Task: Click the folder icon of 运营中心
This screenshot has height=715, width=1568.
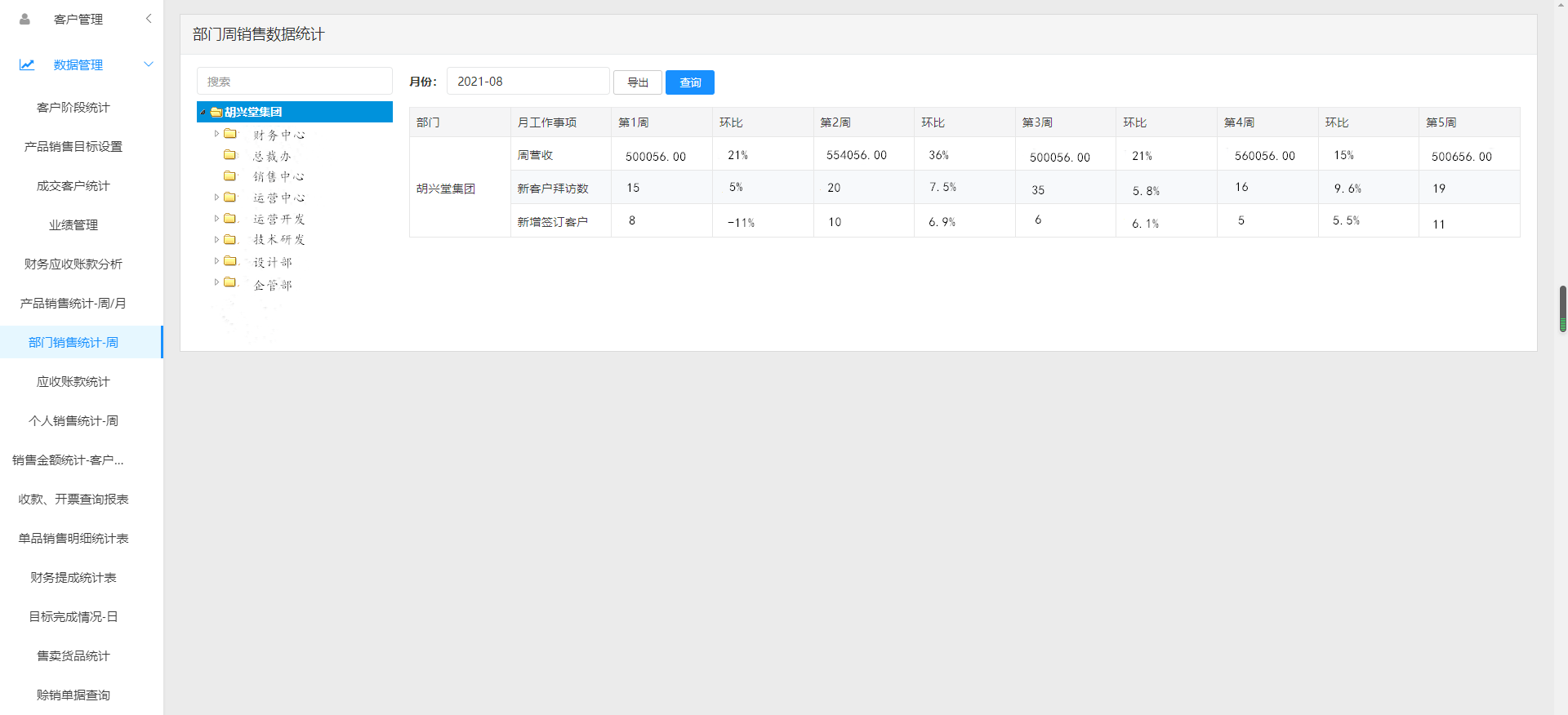Action: [x=230, y=197]
